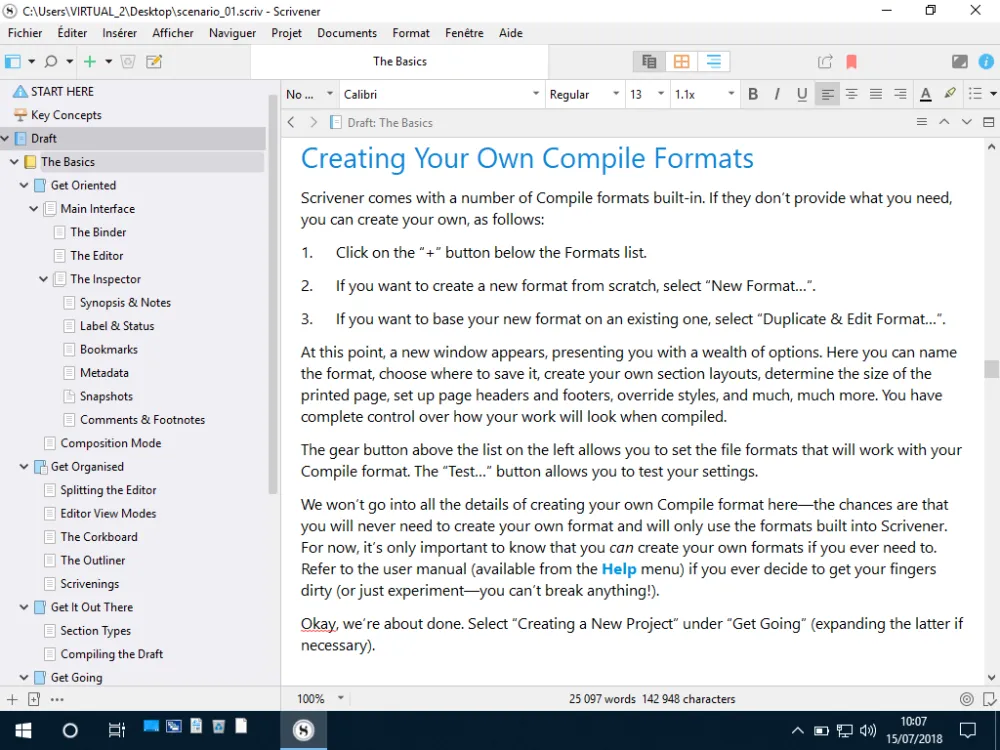Viewport: 1000px width, 750px height.
Task: Open Windows Start menu
Action: [x=24, y=730]
